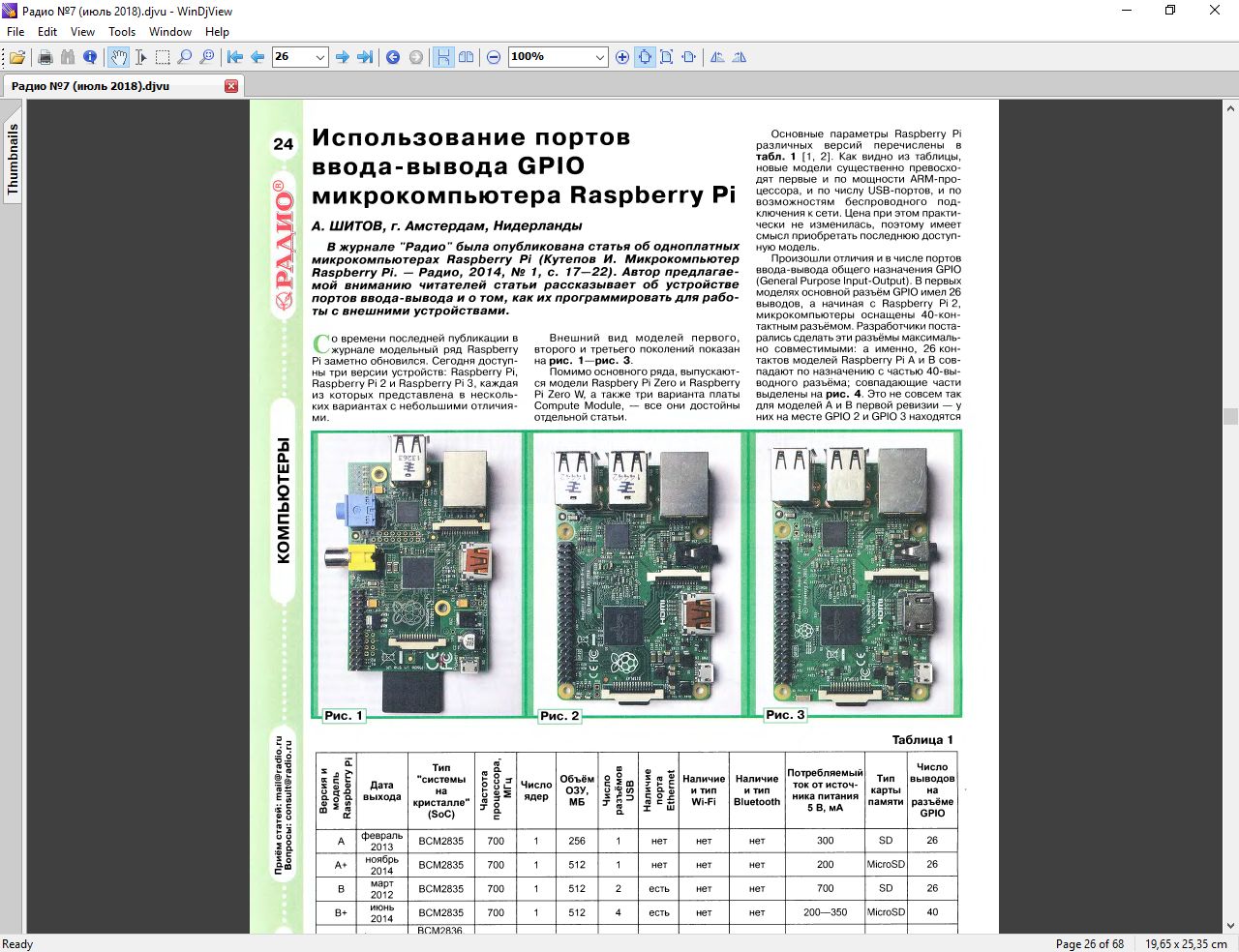Click the "Рис. 1" figure label

coord(344,716)
